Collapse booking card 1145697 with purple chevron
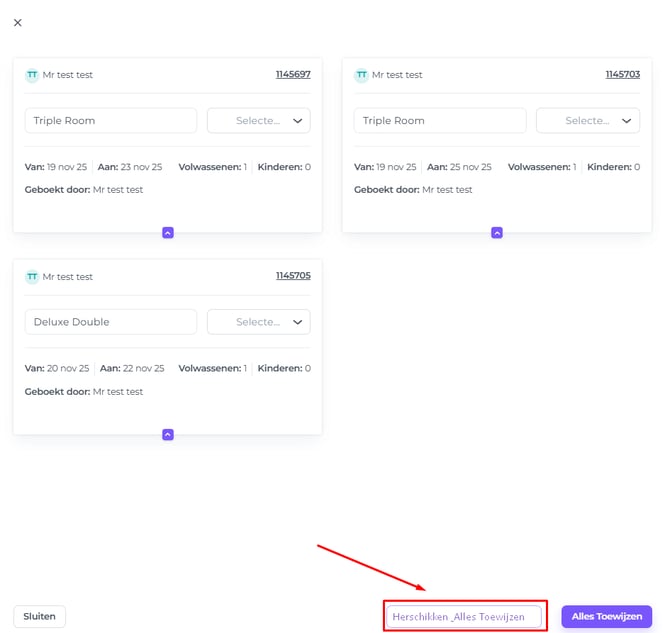 (167, 232)
